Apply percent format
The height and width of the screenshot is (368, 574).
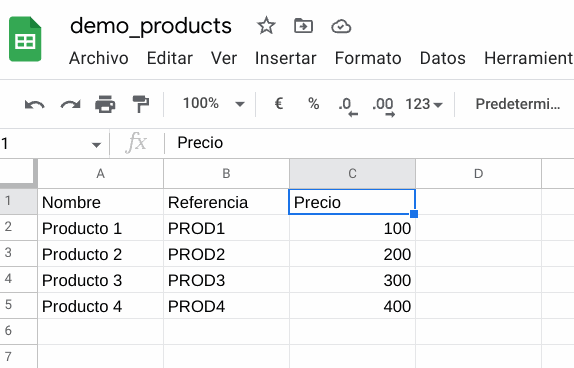(x=314, y=104)
